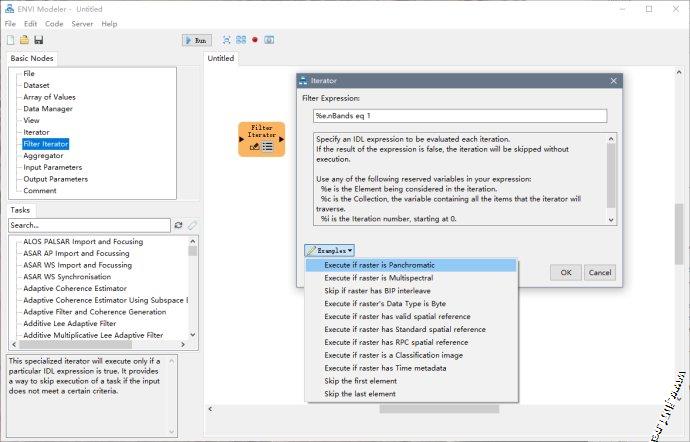
Task: Open the Code menu
Action: tap(54, 24)
